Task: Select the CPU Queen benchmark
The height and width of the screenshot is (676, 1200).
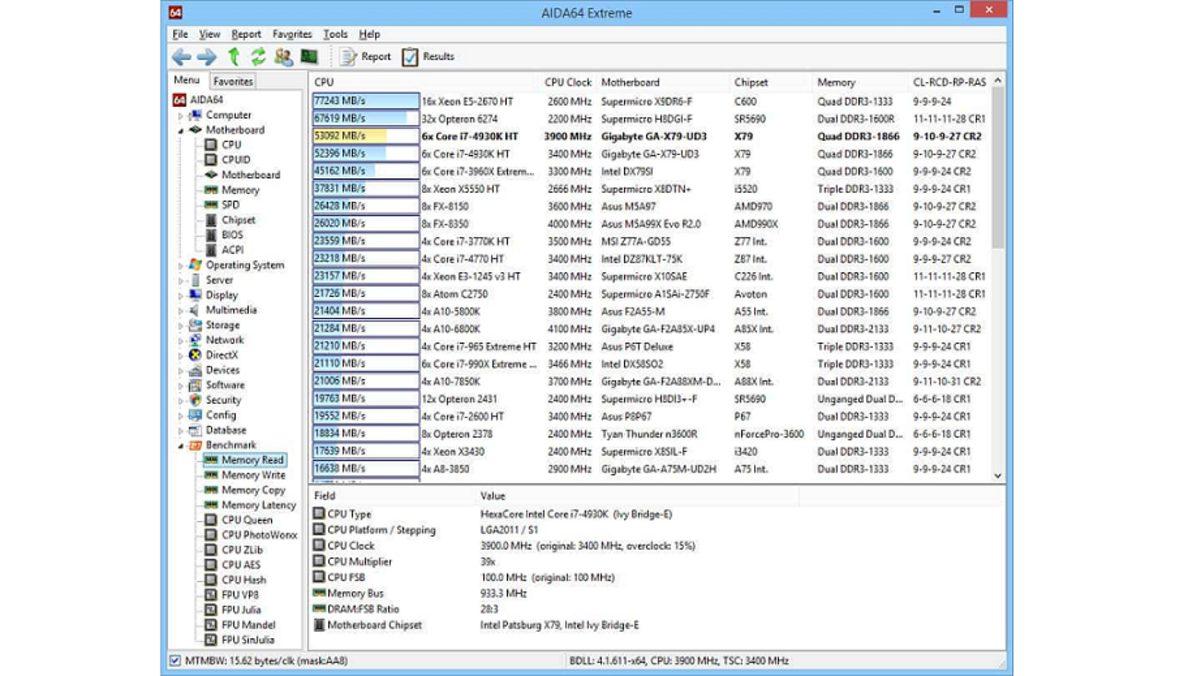Action: [245, 520]
